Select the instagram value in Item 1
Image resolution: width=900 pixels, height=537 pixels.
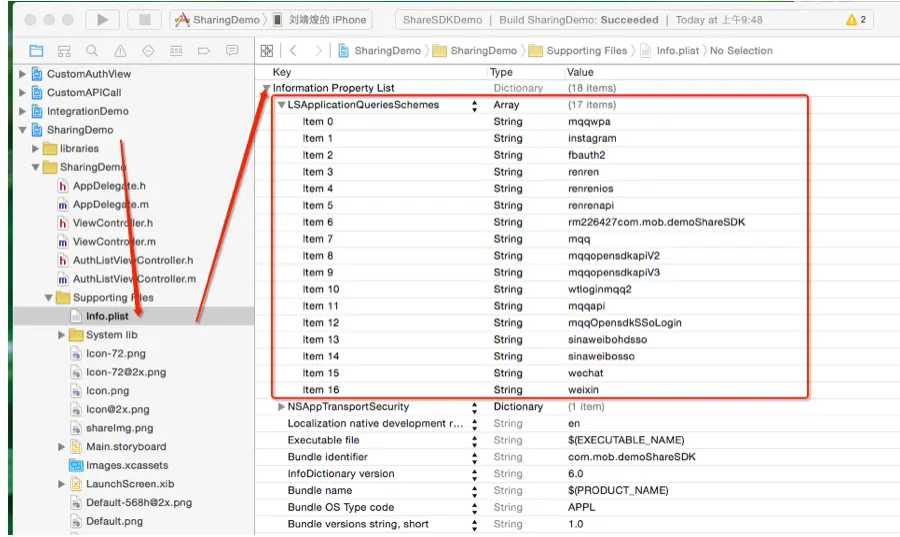pyautogui.click(x=592, y=138)
